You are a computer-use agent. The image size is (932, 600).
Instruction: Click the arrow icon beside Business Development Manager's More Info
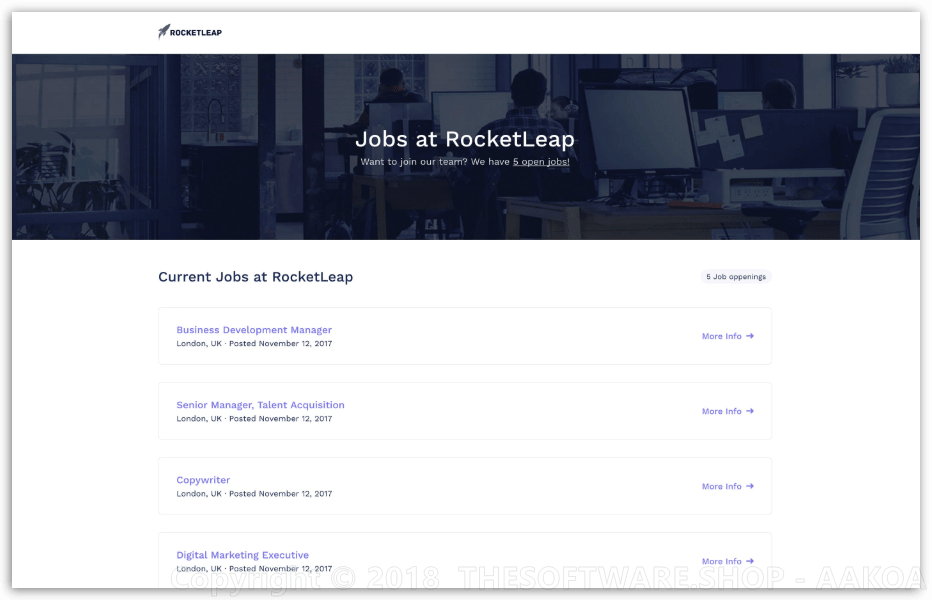pos(751,336)
